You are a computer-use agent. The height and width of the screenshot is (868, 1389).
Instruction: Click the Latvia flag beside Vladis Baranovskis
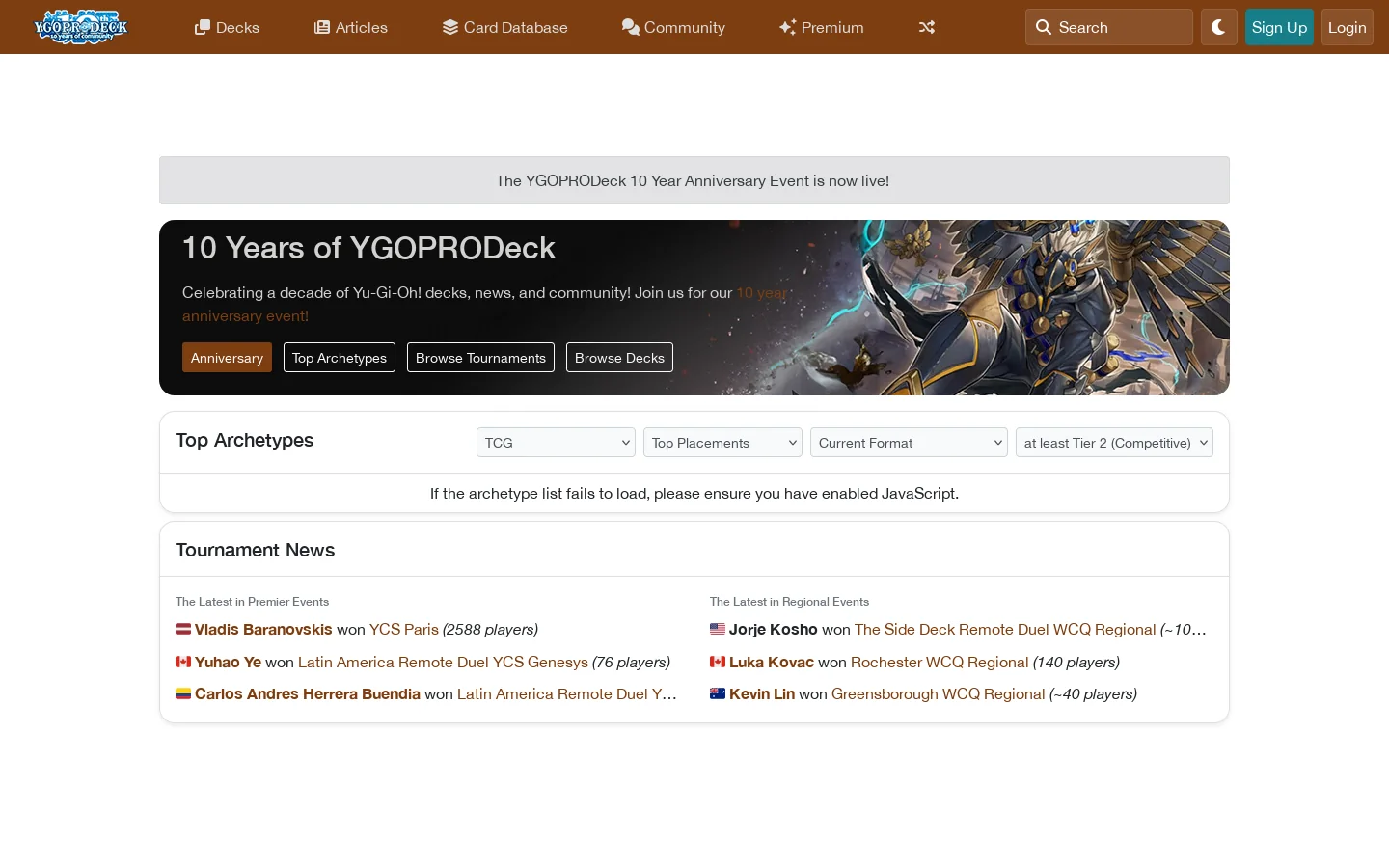tap(183, 629)
